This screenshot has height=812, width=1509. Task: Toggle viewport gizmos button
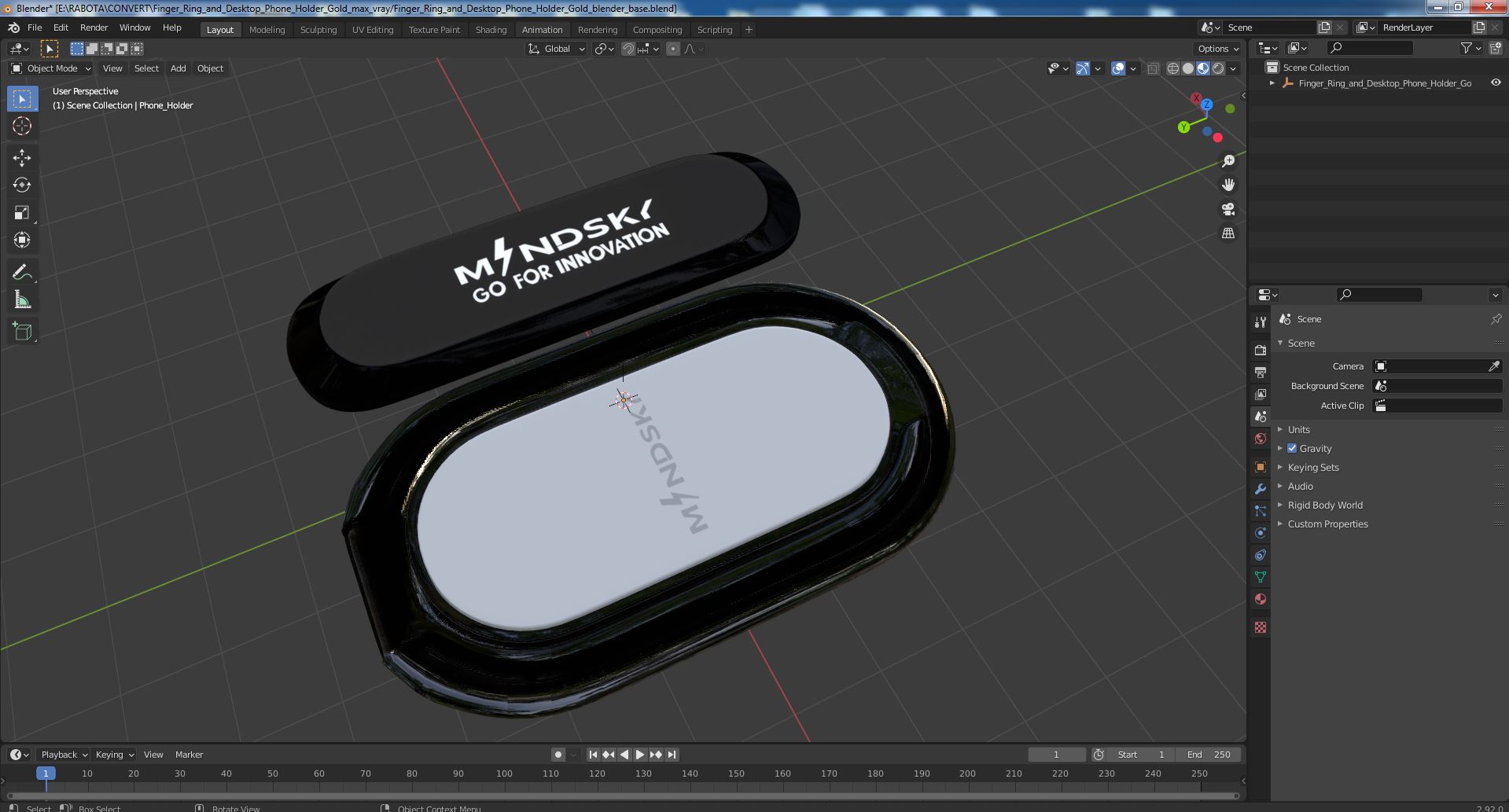[1083, 68]
